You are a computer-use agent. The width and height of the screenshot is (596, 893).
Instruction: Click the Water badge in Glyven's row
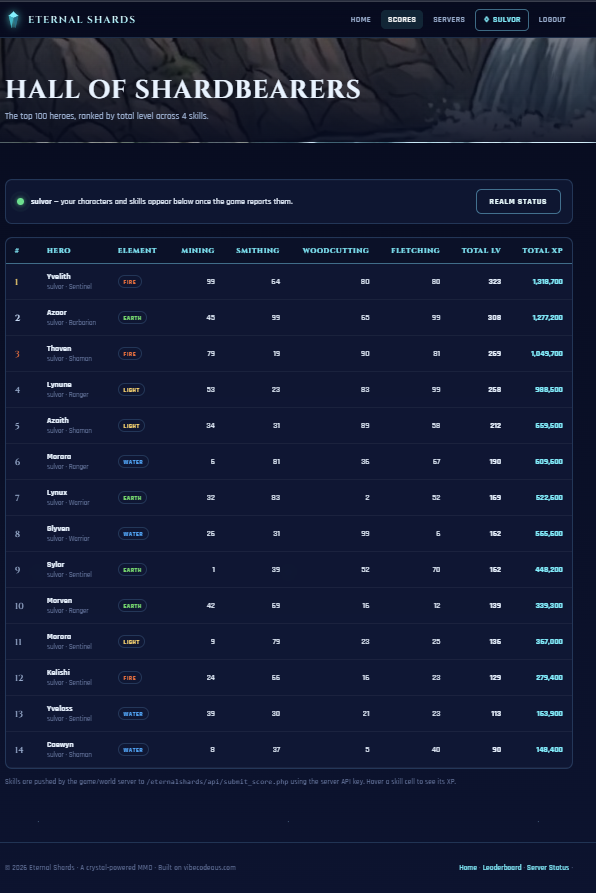(x=133, y=534)
